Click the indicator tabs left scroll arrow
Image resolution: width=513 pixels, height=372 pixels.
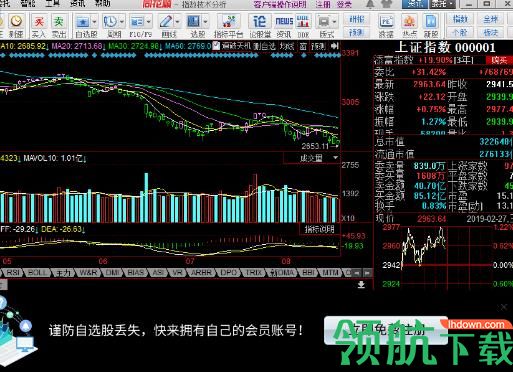357,273
